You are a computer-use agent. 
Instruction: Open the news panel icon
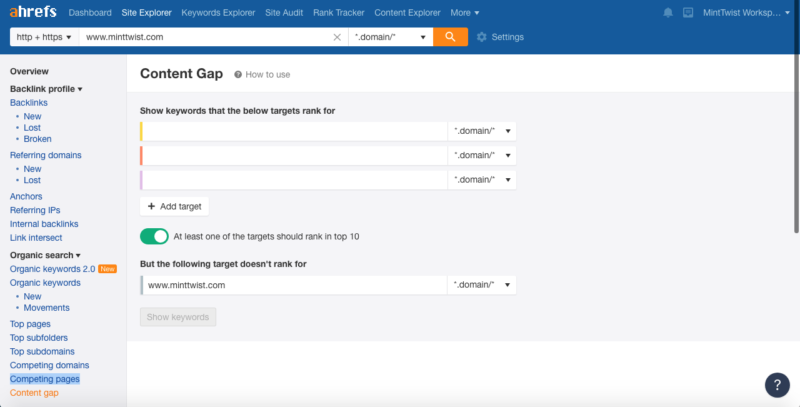pos(688,13)
